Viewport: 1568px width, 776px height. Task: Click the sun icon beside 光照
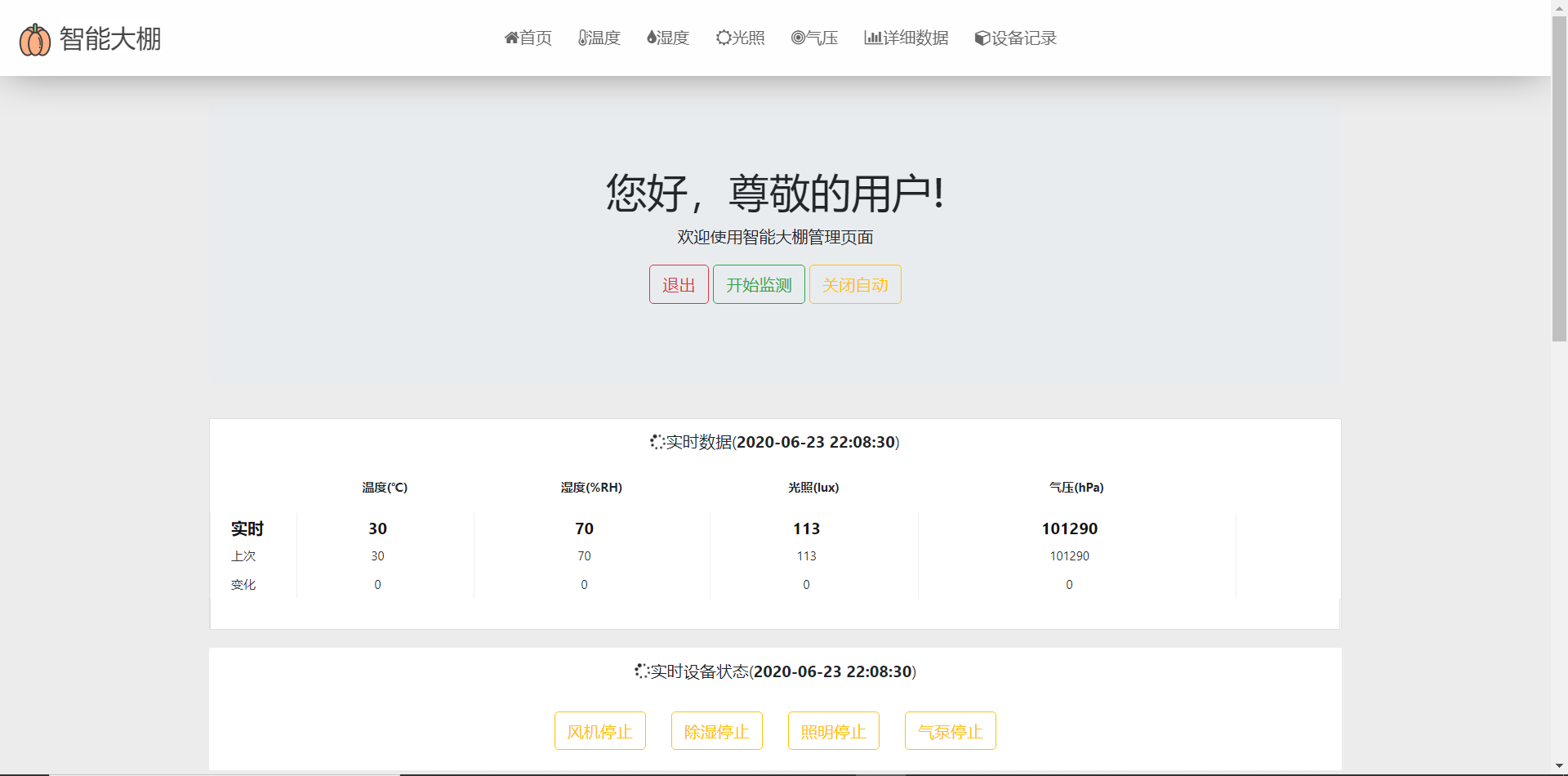pyautogui.click(x=724, y=38)
